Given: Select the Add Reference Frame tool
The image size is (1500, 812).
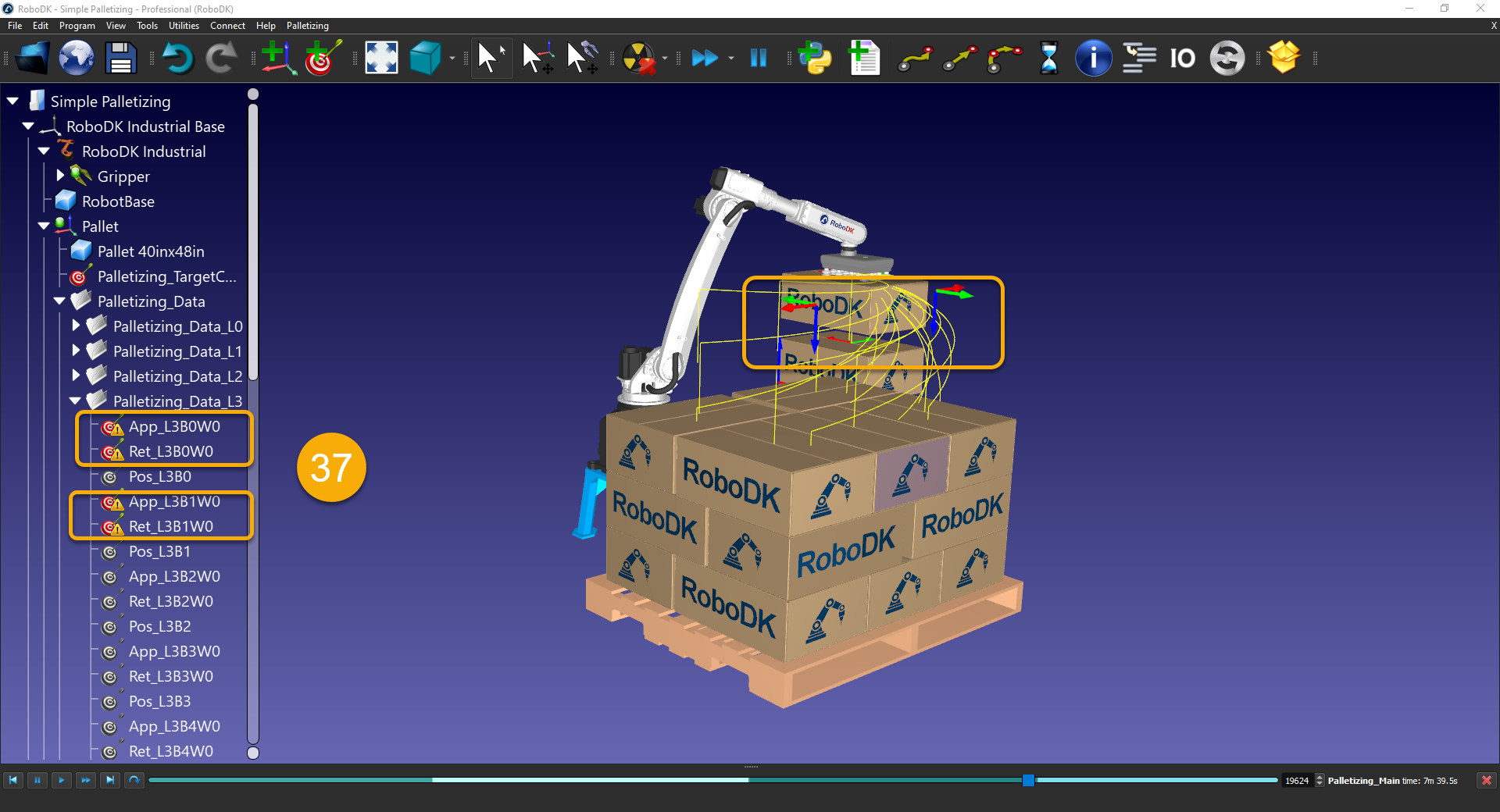Looking at the screenshot, I should (279, 58).
